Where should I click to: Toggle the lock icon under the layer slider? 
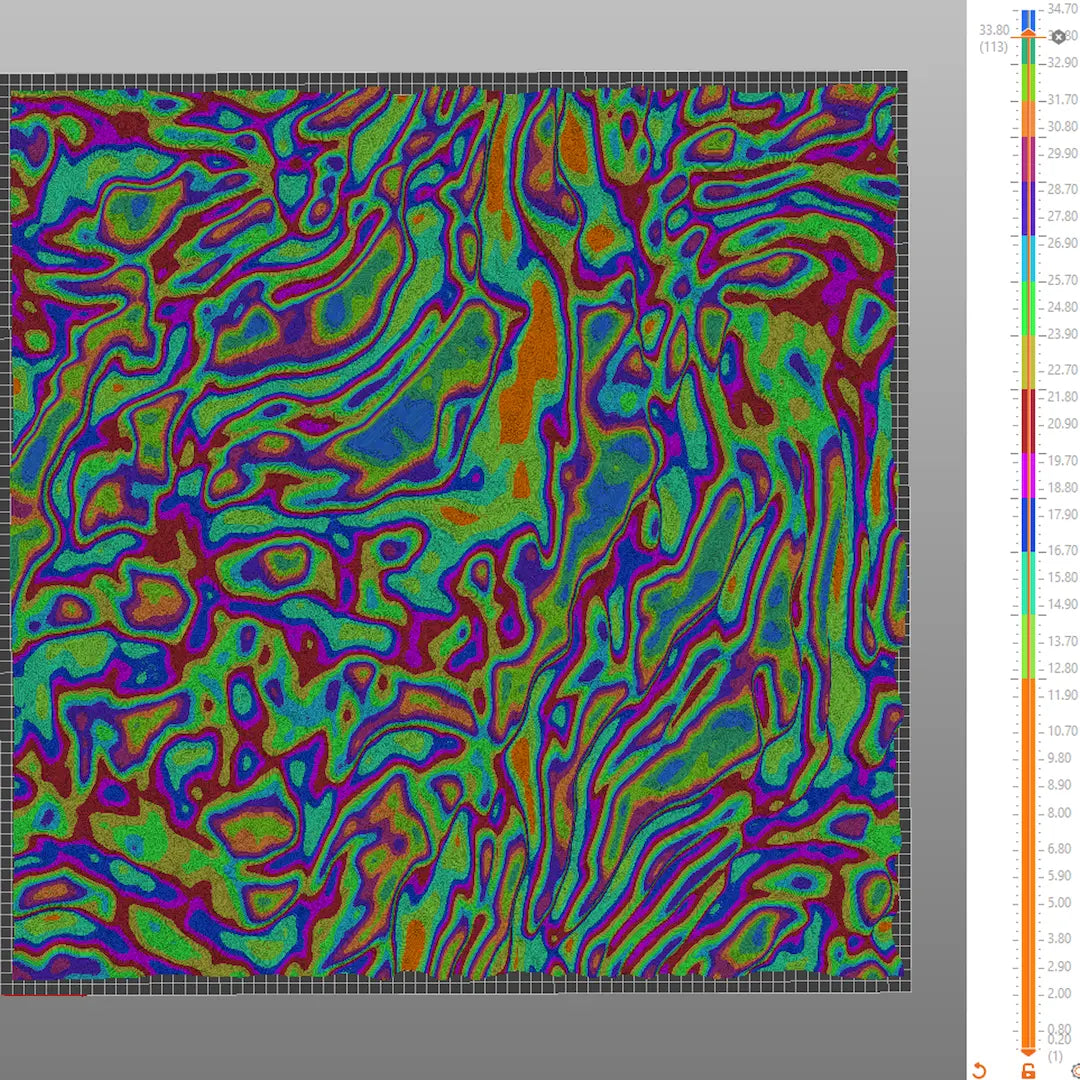pos(1028,1071)
